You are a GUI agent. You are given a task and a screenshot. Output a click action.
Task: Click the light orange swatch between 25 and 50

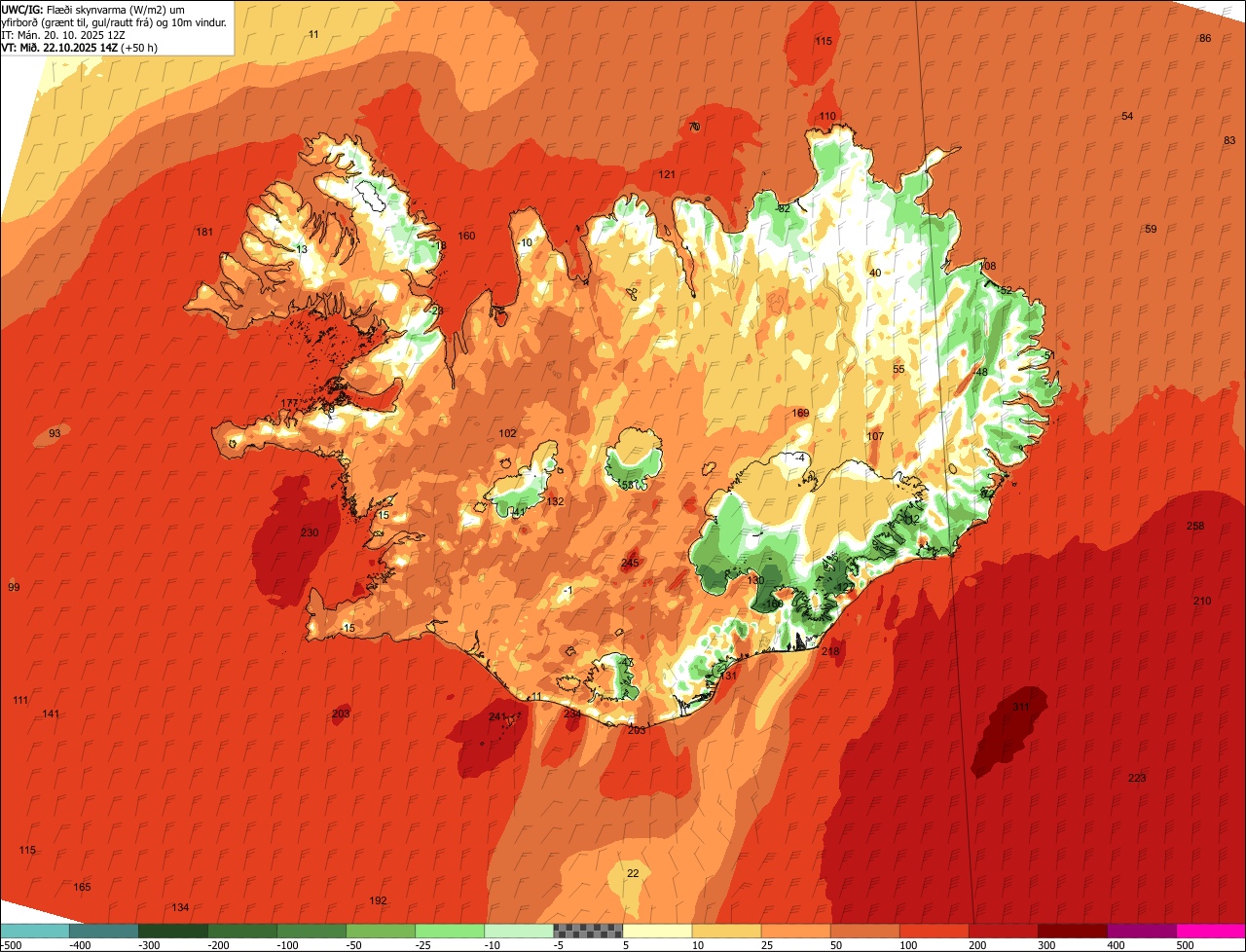(x=795, y=931)
